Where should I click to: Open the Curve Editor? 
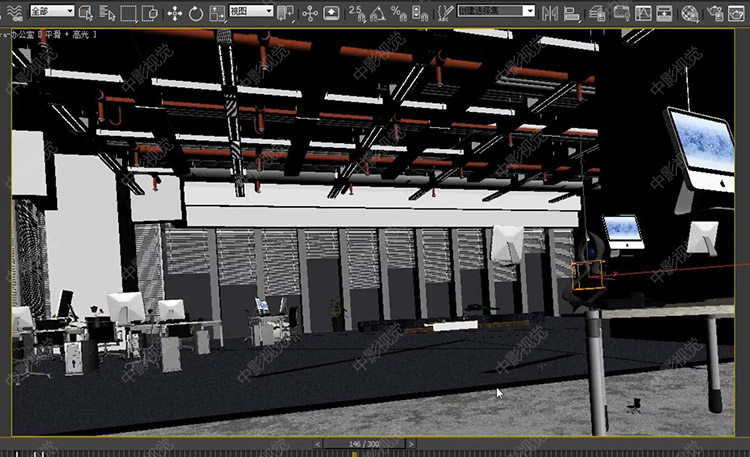[x=642, y=12]
